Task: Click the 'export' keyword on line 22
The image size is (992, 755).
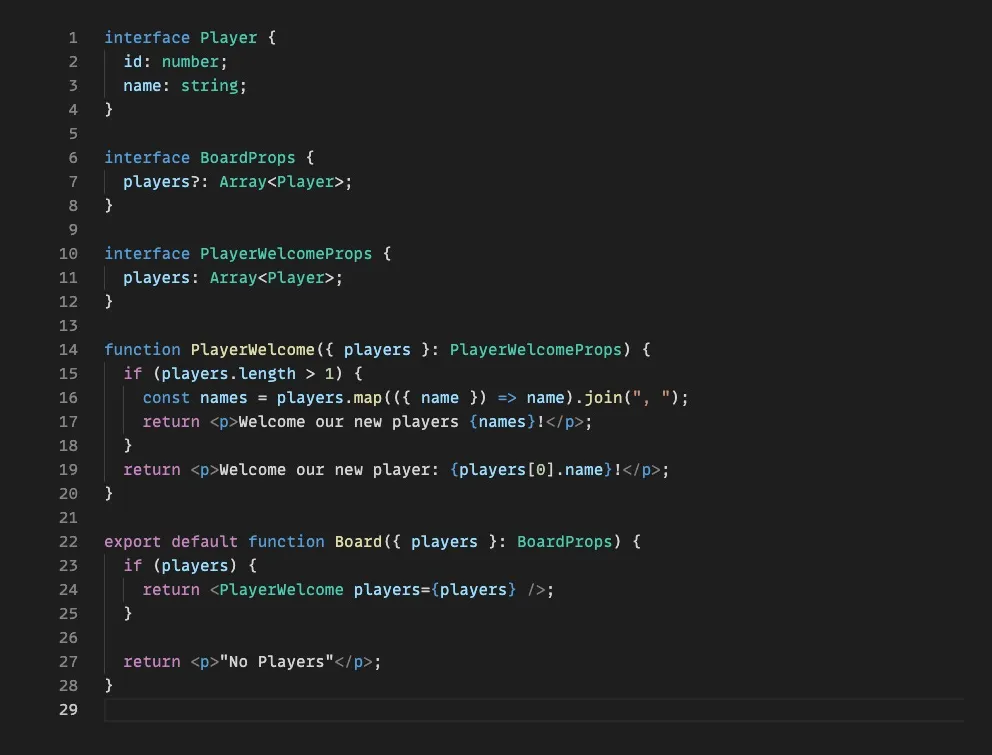Action: (x=133, y=542)
